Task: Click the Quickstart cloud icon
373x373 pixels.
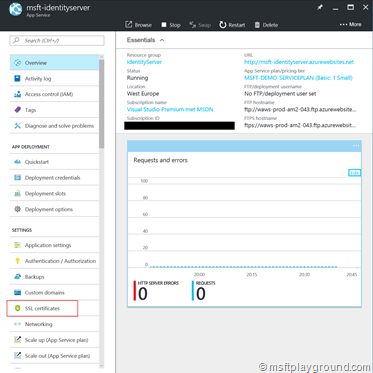Action: (17, 162)
